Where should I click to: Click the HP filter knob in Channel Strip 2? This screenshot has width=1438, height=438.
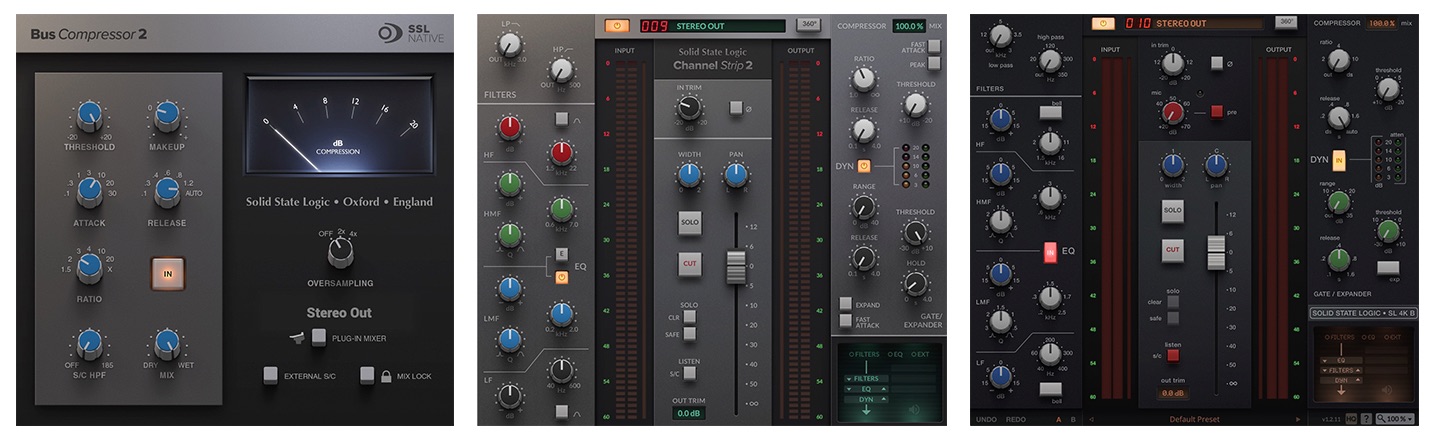[x=562, y=69]
